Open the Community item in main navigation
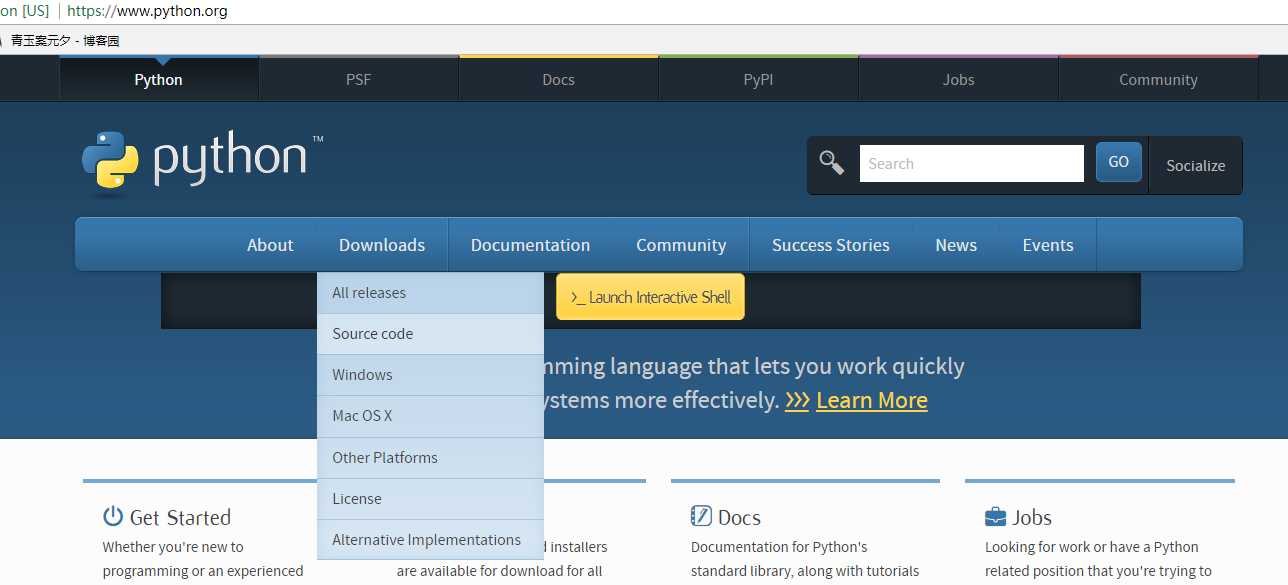This screenshot has width=1288, height=585. [681, 245]
